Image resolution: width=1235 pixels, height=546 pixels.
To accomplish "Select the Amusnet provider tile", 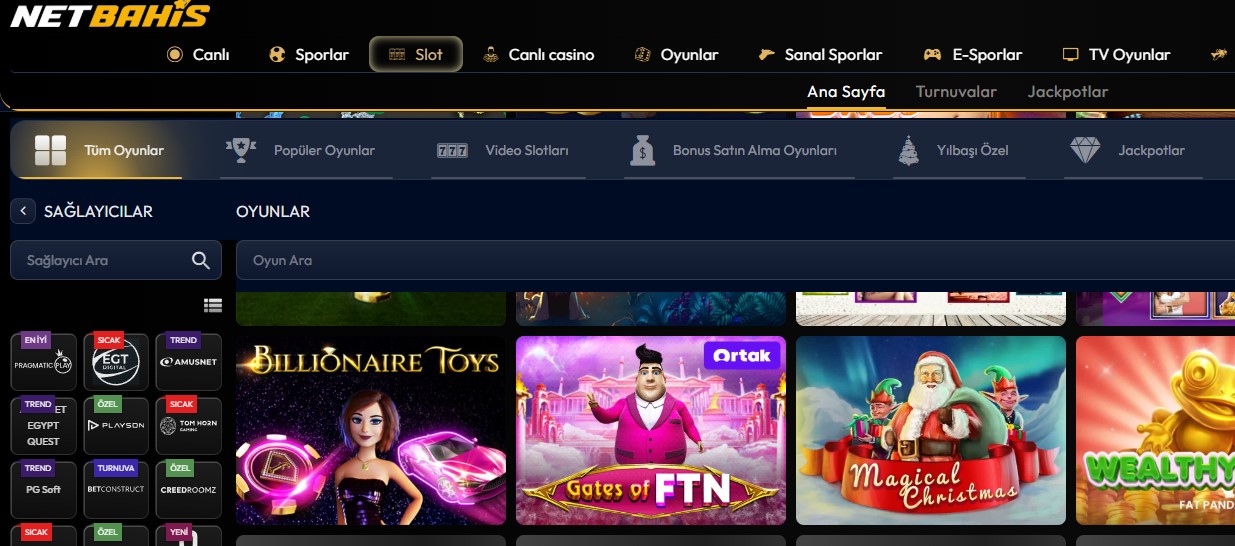I will tap(189, 362).
